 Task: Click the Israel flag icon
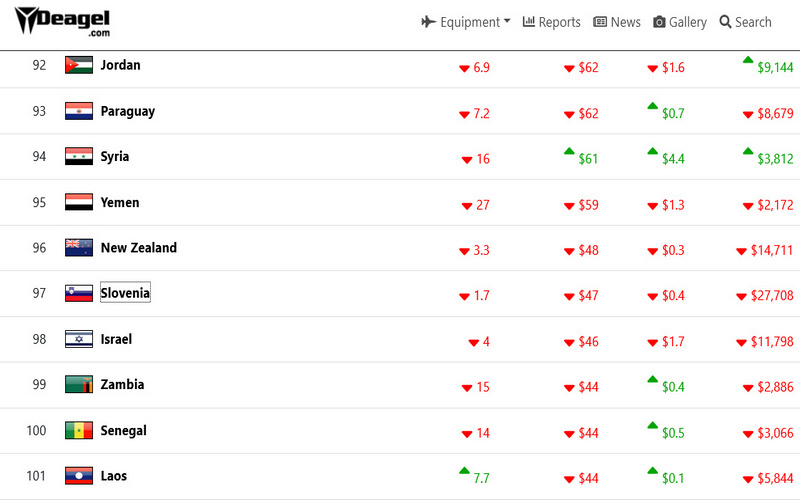pos(79,339)
